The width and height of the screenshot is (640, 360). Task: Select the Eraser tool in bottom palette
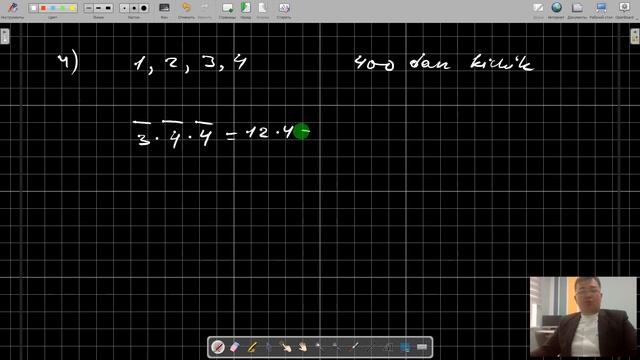(234, 347)
